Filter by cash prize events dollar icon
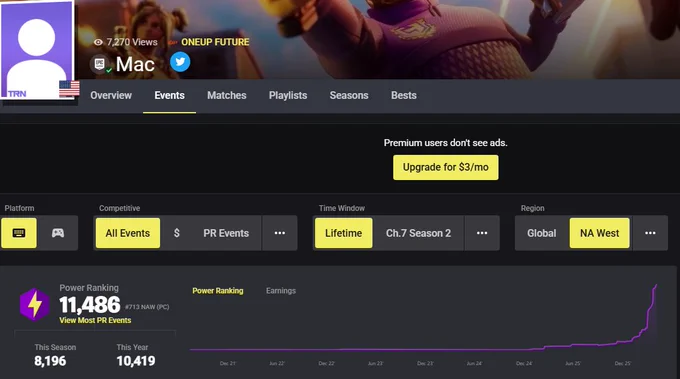This screenshot has height=379, width=680. tap(177, 233)
